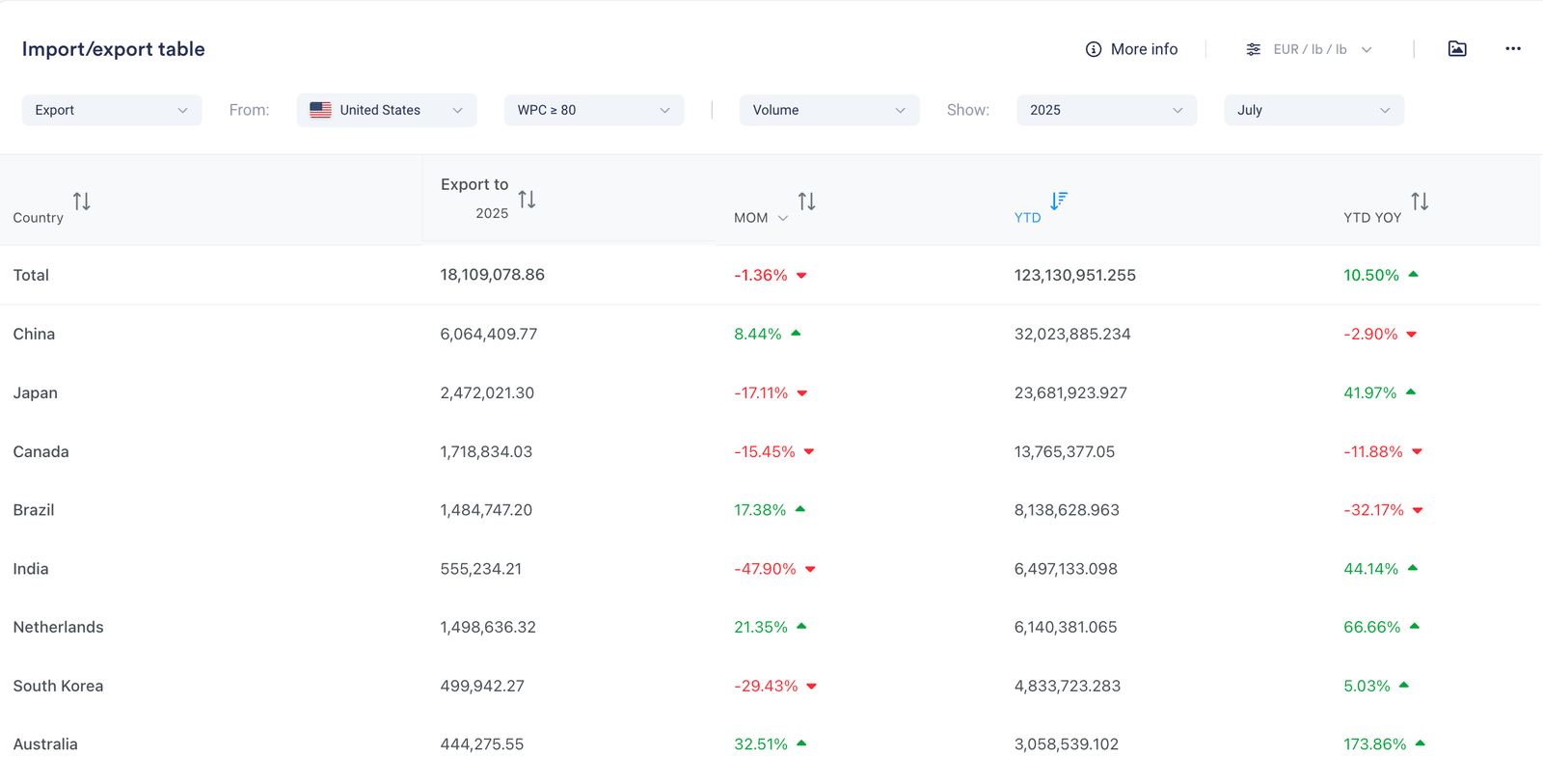The image size is (1543, 784).
Task: Toggle YTD descending sort icon
Action: pyautogui.click(x=1059, y=201)
